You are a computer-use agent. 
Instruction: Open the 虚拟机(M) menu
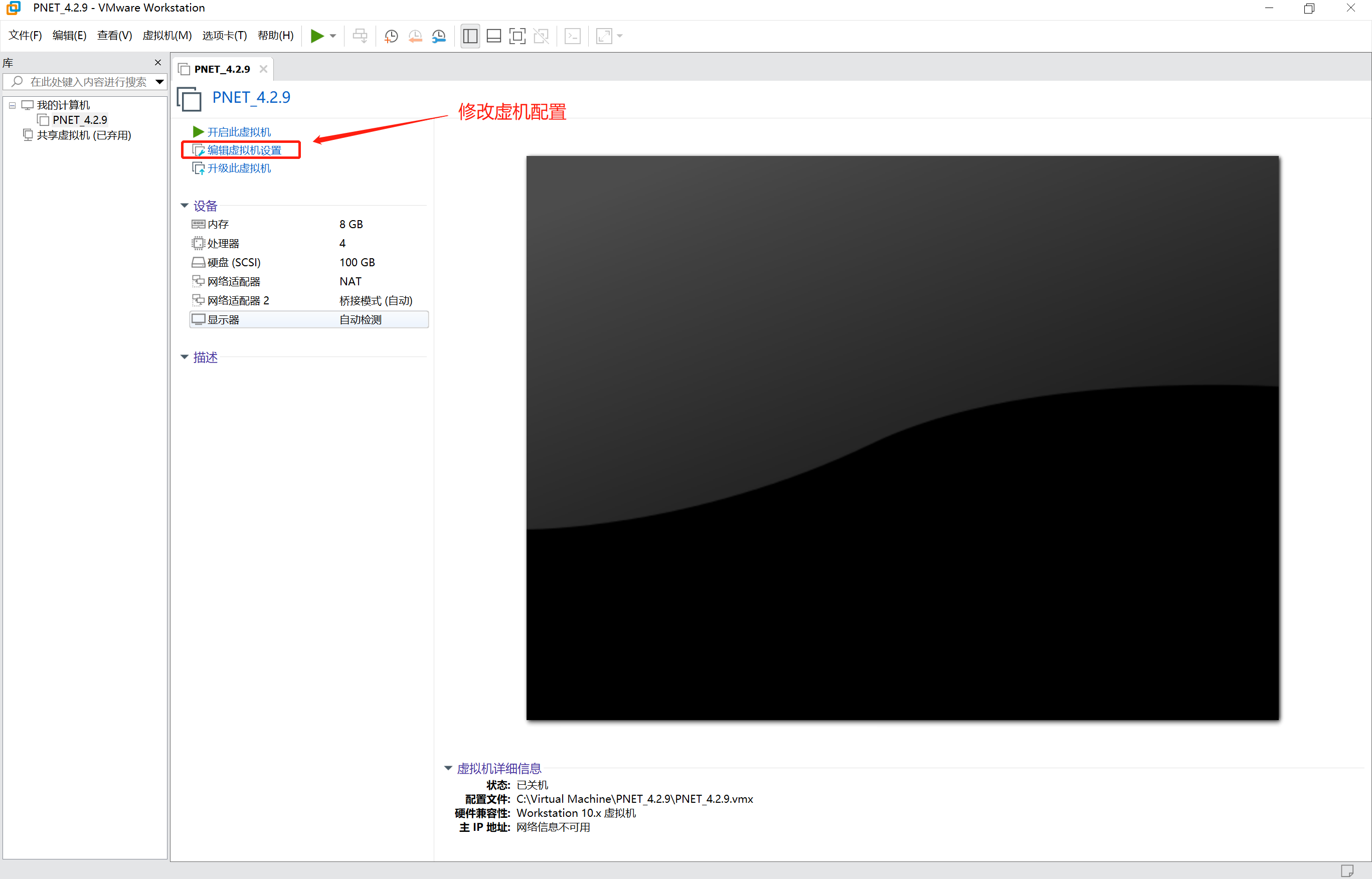166,36
